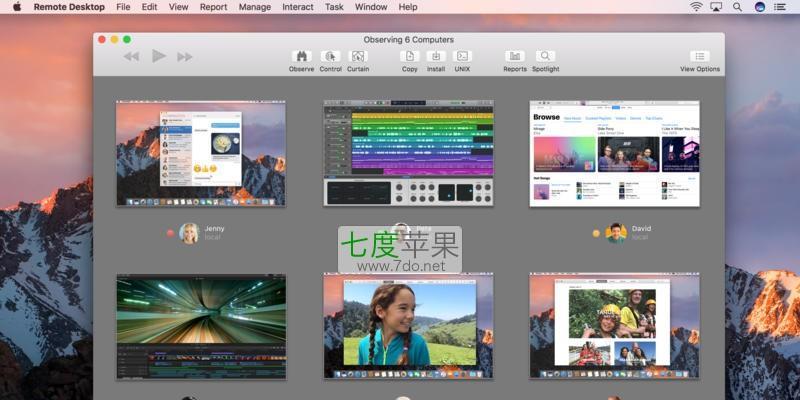Open the Manage menu
800x400 pixels.
255,7
